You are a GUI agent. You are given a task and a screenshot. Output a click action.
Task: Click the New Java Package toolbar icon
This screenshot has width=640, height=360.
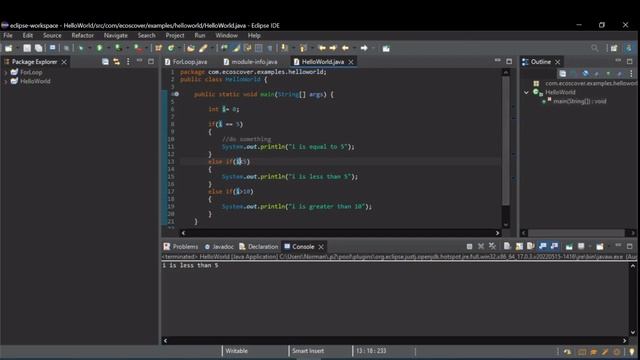coord(158,49)
